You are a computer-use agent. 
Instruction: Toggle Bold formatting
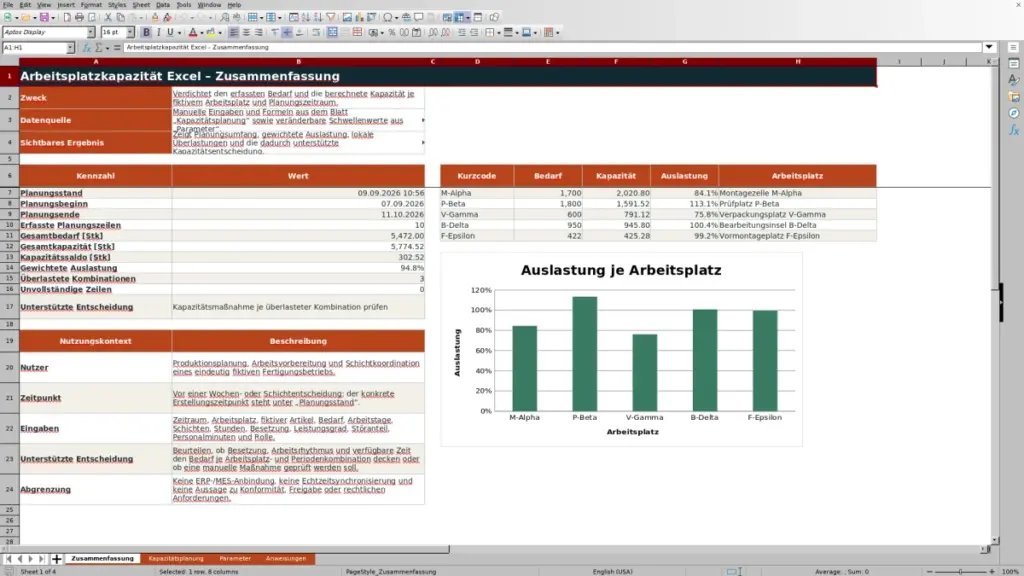pyautogui.click(x=146, y=33)
